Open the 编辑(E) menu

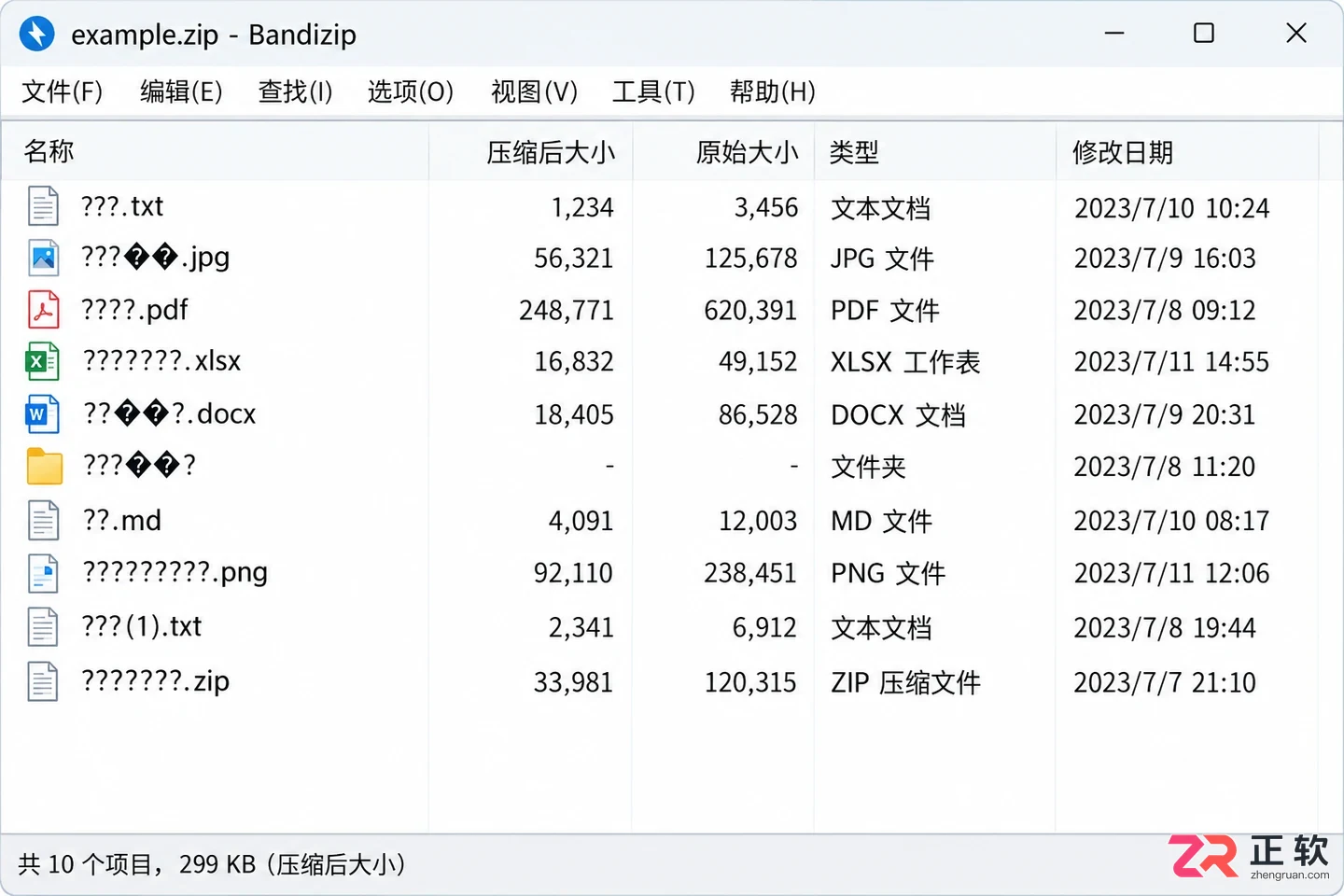(x=181, y=91)
